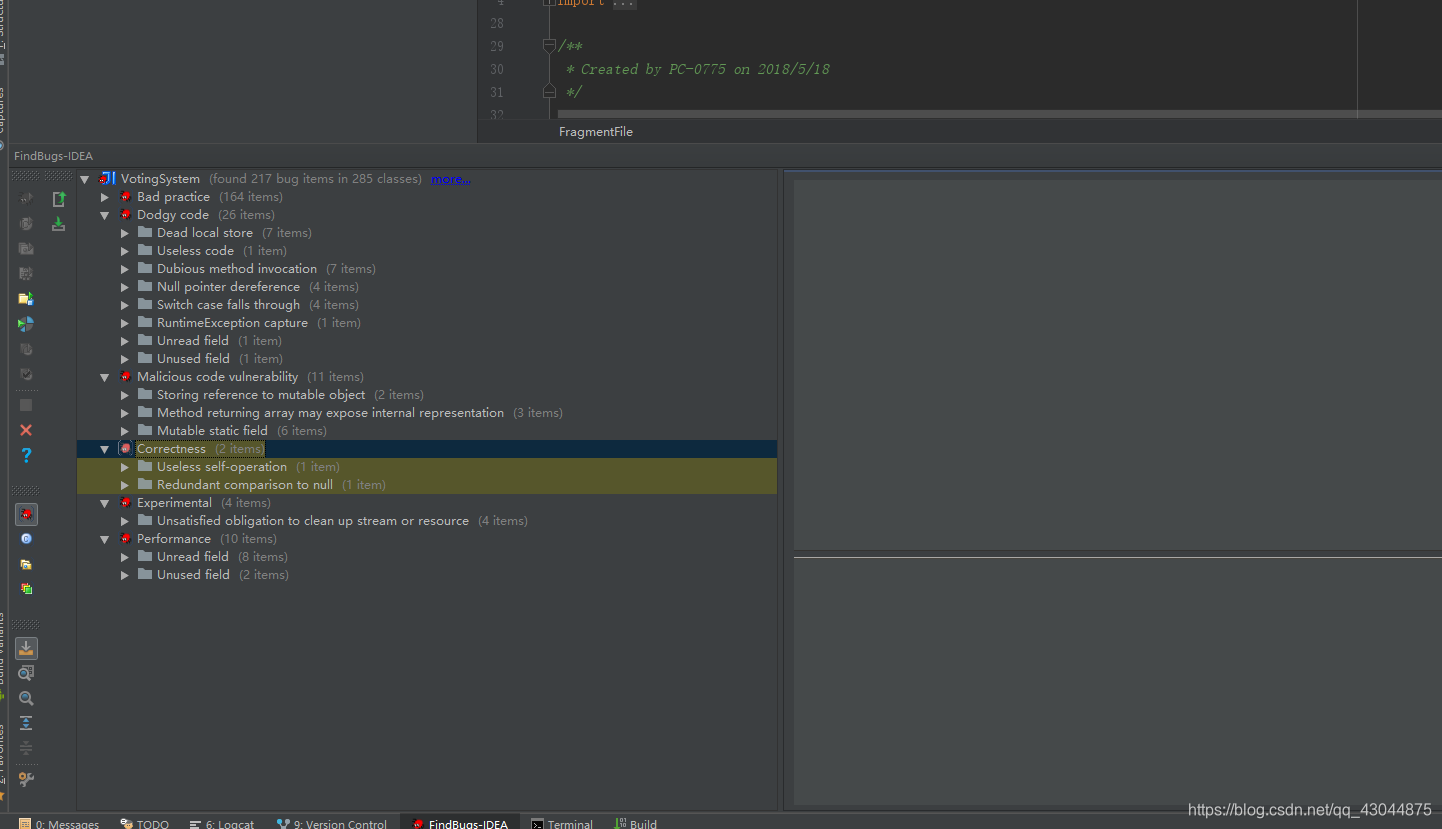Click the bug icon beside Correctness

(125, 449)
